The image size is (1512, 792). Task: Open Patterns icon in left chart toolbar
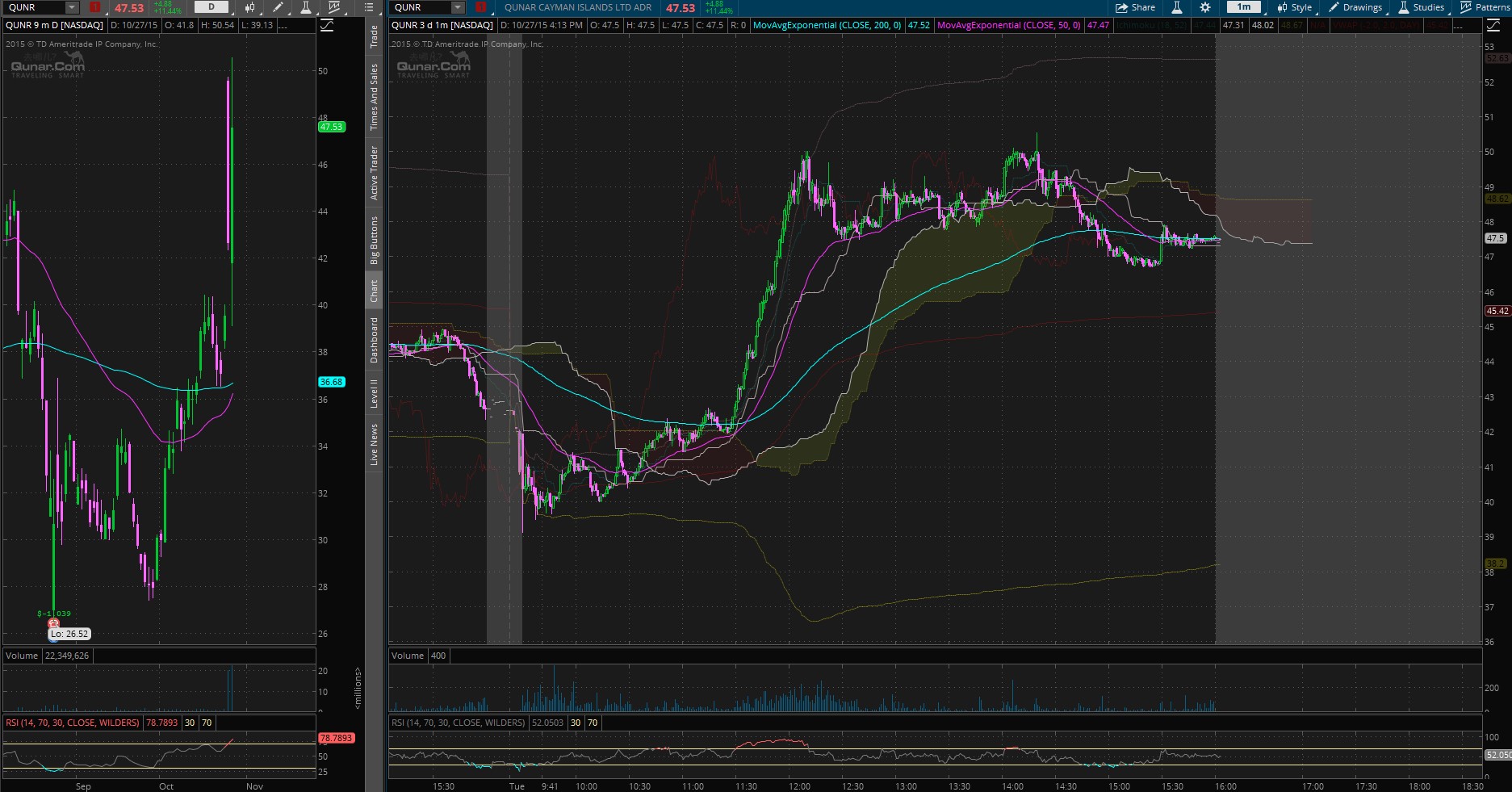coord(333,7)
